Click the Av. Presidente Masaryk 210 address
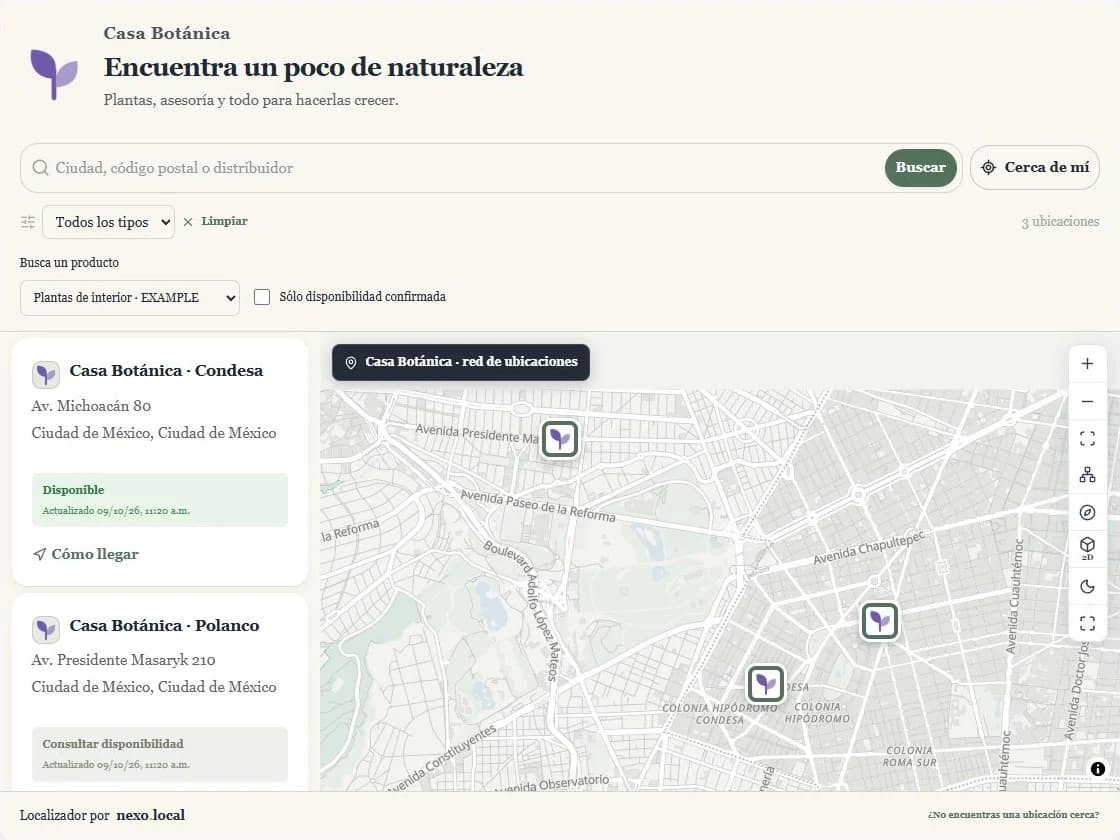1120x840 pixels. click(123, 660)
